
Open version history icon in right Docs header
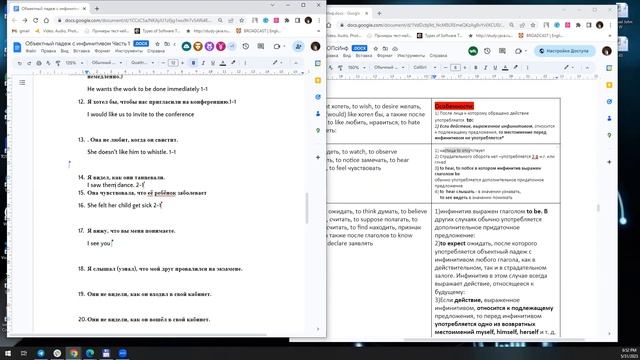coord(487,51)
